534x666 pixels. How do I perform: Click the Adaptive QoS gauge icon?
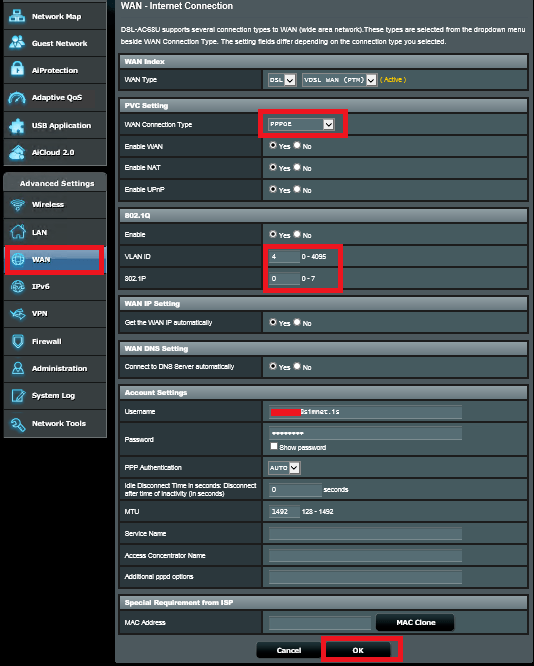(x=17, y=98)
